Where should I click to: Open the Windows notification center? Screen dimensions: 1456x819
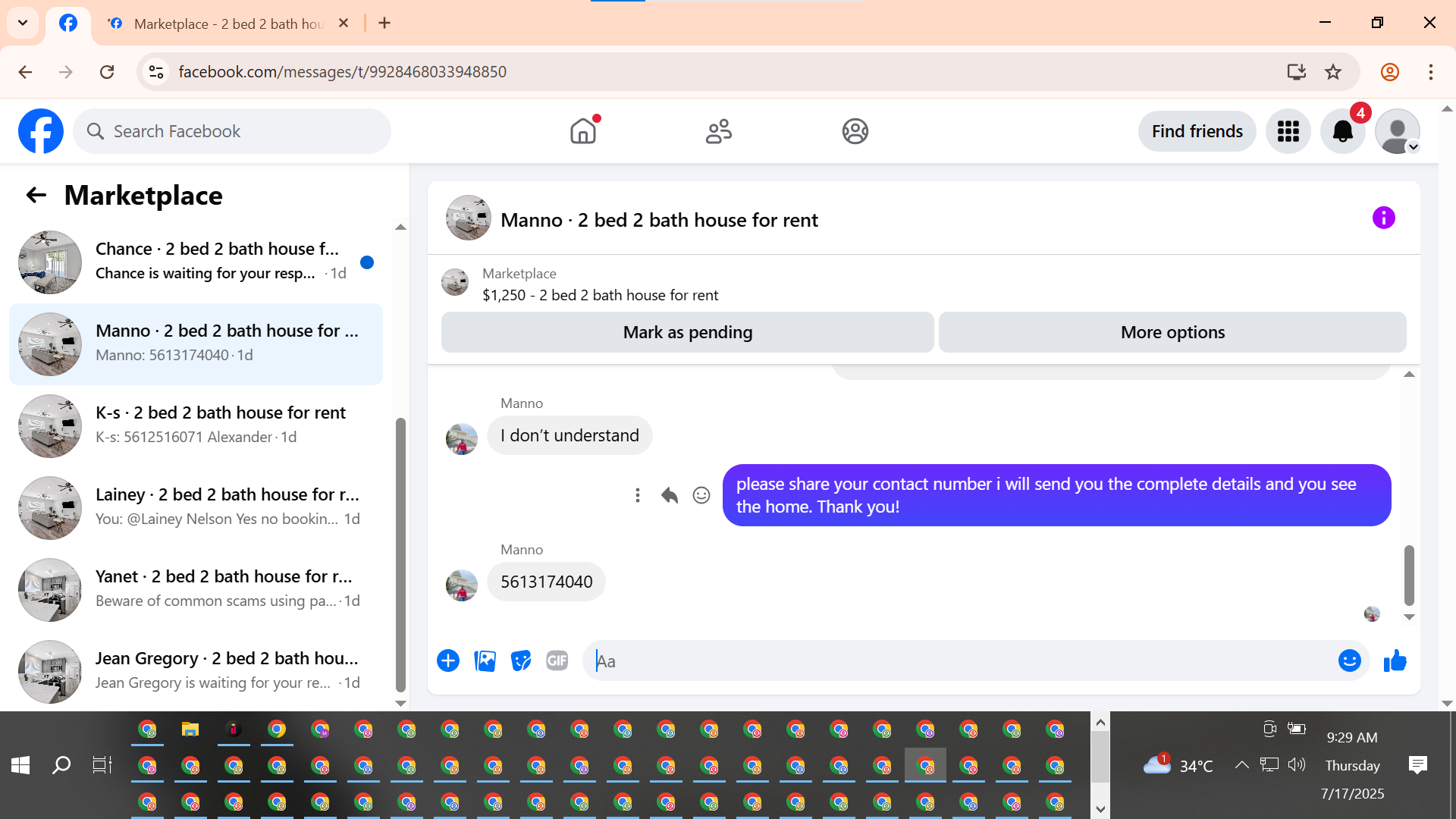pos(1417,765)
